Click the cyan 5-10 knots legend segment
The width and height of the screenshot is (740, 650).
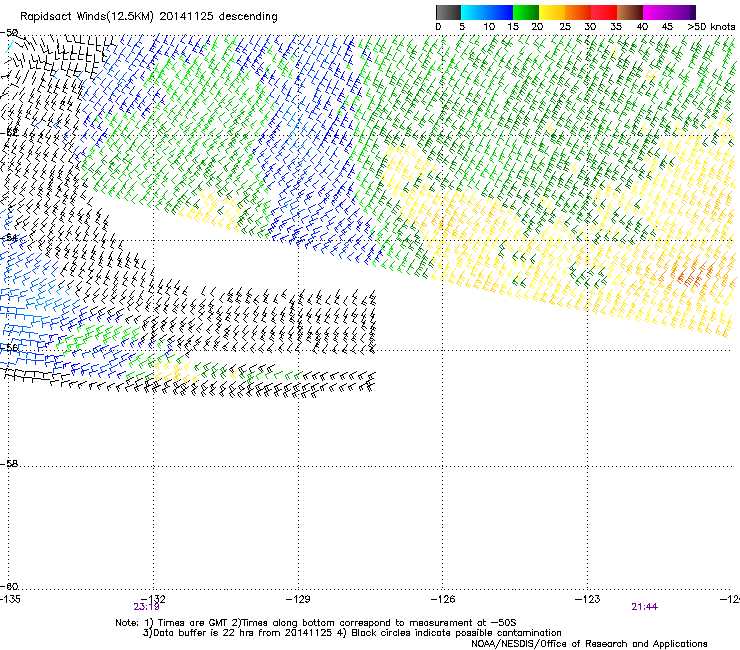click(474, 12)
